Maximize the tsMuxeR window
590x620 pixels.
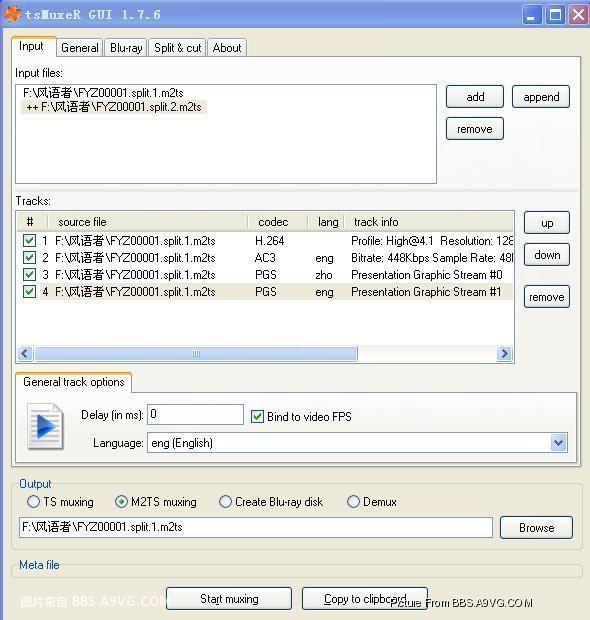pyautogui.click(x=555, y=15)
